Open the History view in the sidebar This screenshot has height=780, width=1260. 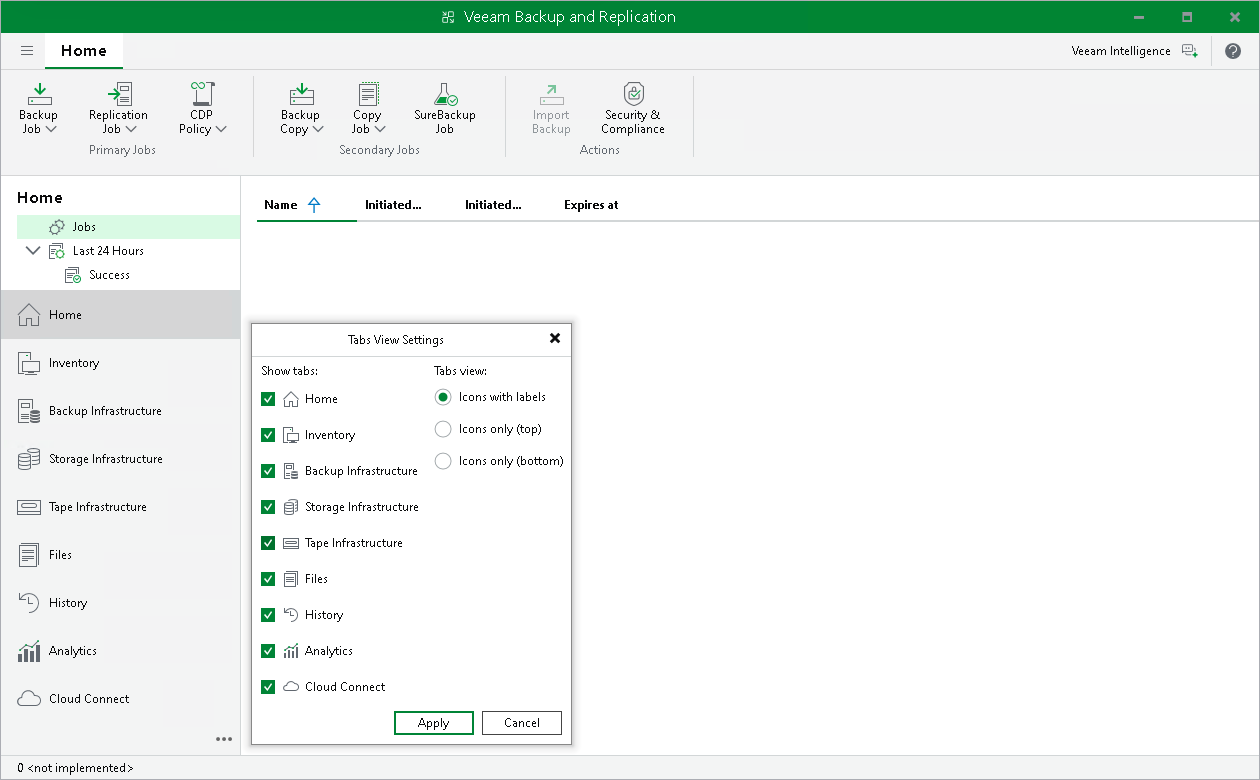[x=120, y=603]
